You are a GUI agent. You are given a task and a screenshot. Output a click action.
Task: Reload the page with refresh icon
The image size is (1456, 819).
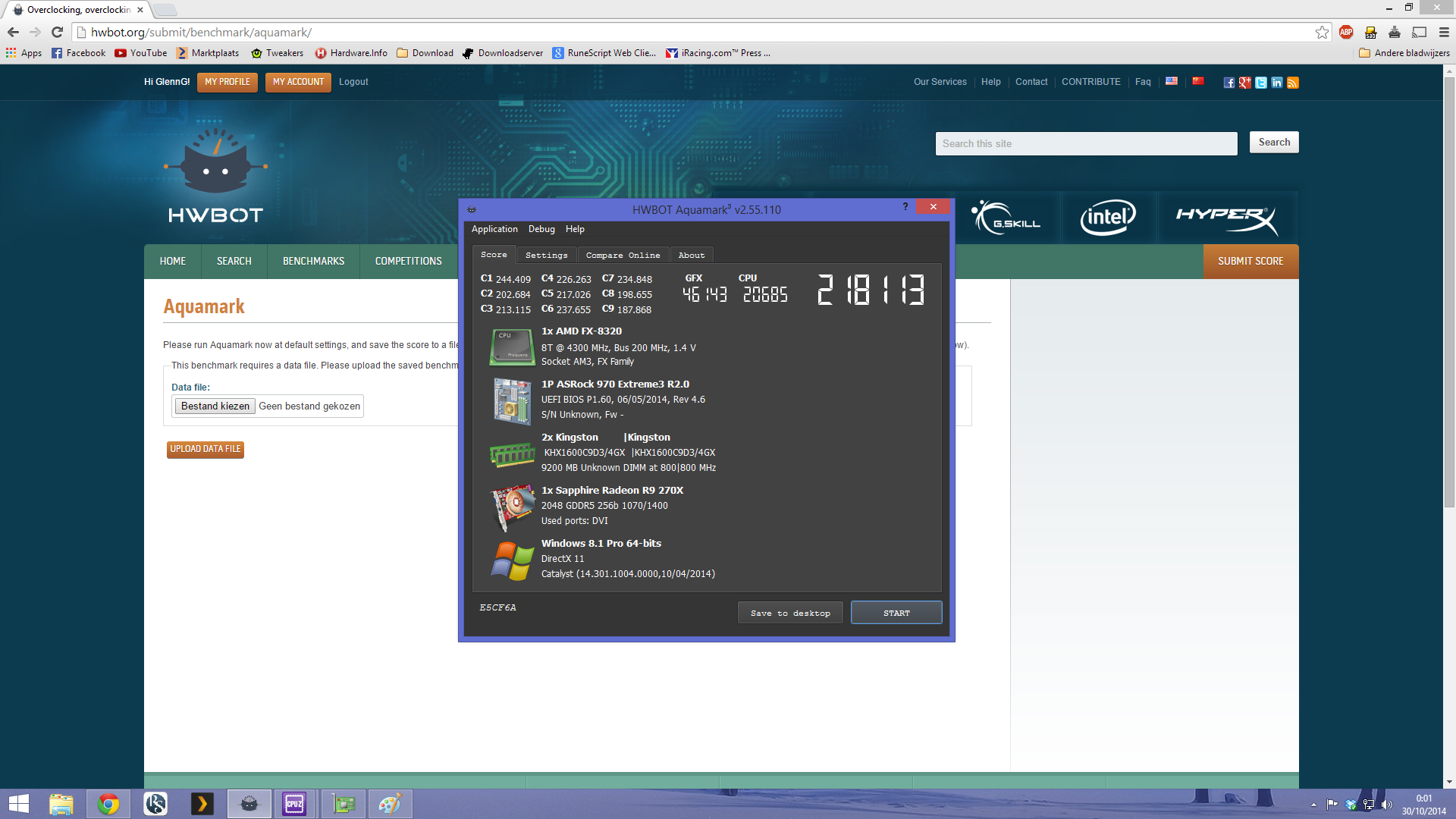(57, 32)
